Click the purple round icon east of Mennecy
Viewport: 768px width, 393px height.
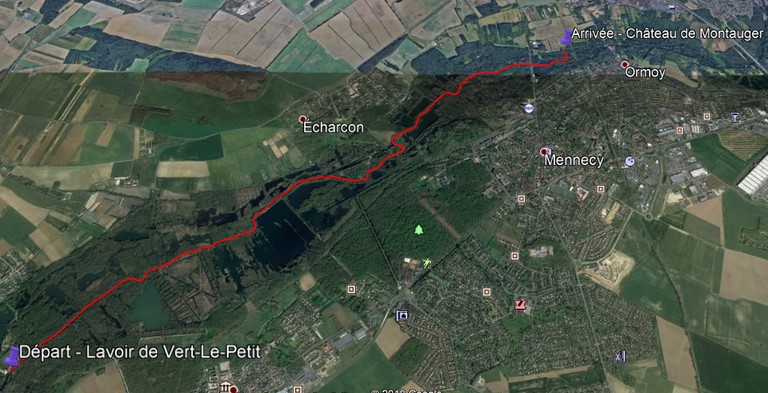coord(629,161)
